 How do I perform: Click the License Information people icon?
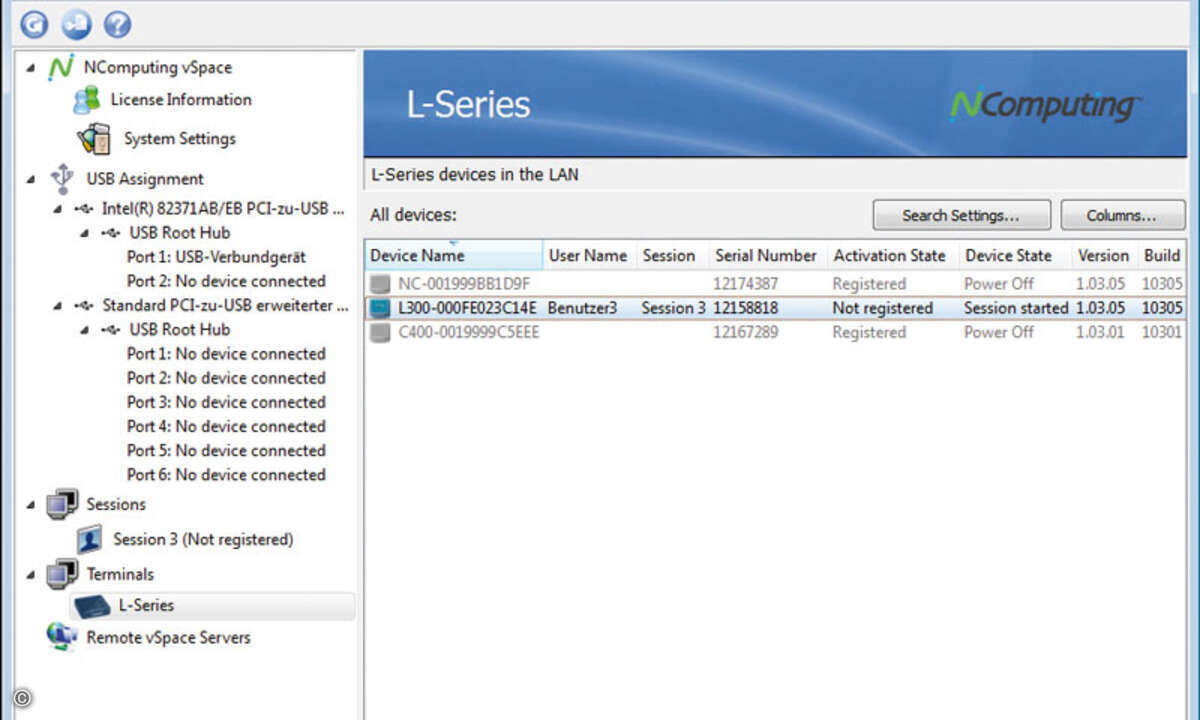[x=87, y=100]
